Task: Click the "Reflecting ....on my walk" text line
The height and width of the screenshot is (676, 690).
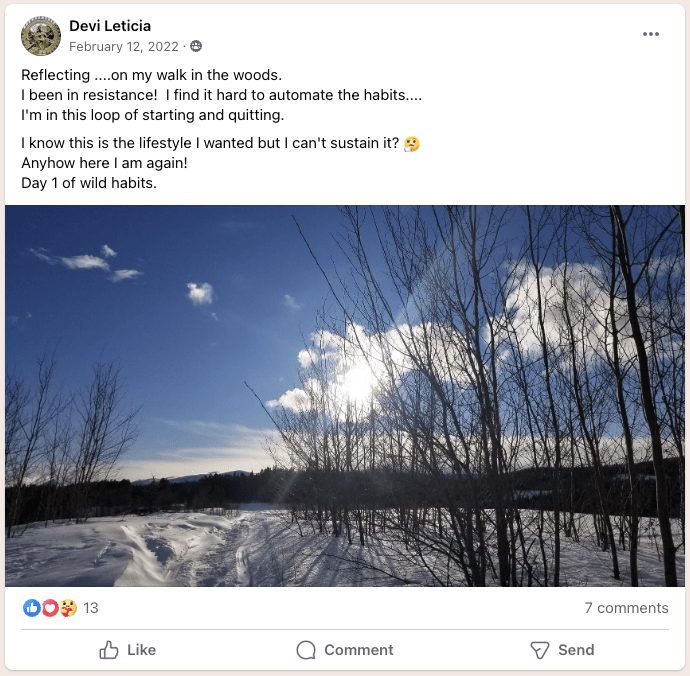Action: [x=151, y=75]
